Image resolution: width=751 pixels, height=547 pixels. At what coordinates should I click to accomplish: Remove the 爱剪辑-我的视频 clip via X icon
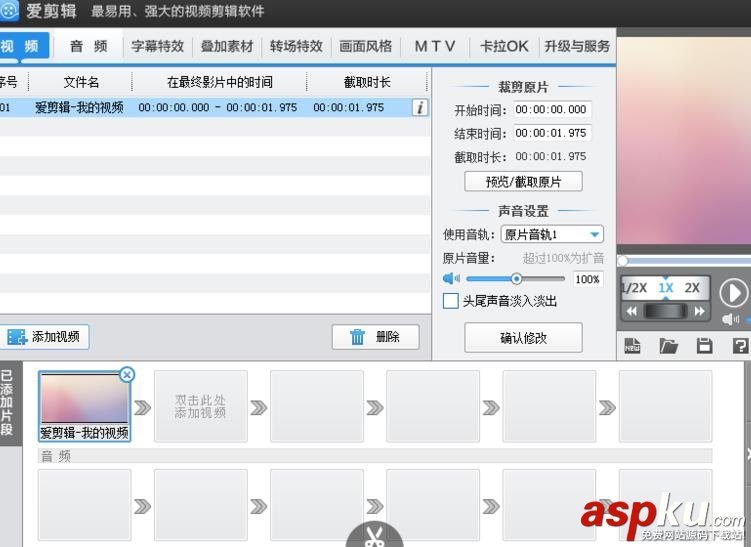(126, 375)
